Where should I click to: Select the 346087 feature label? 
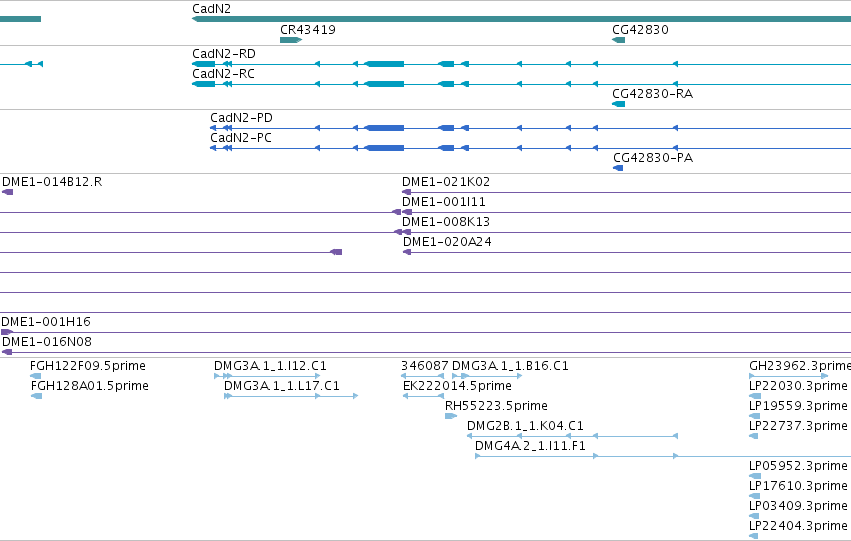pos(425,366)
